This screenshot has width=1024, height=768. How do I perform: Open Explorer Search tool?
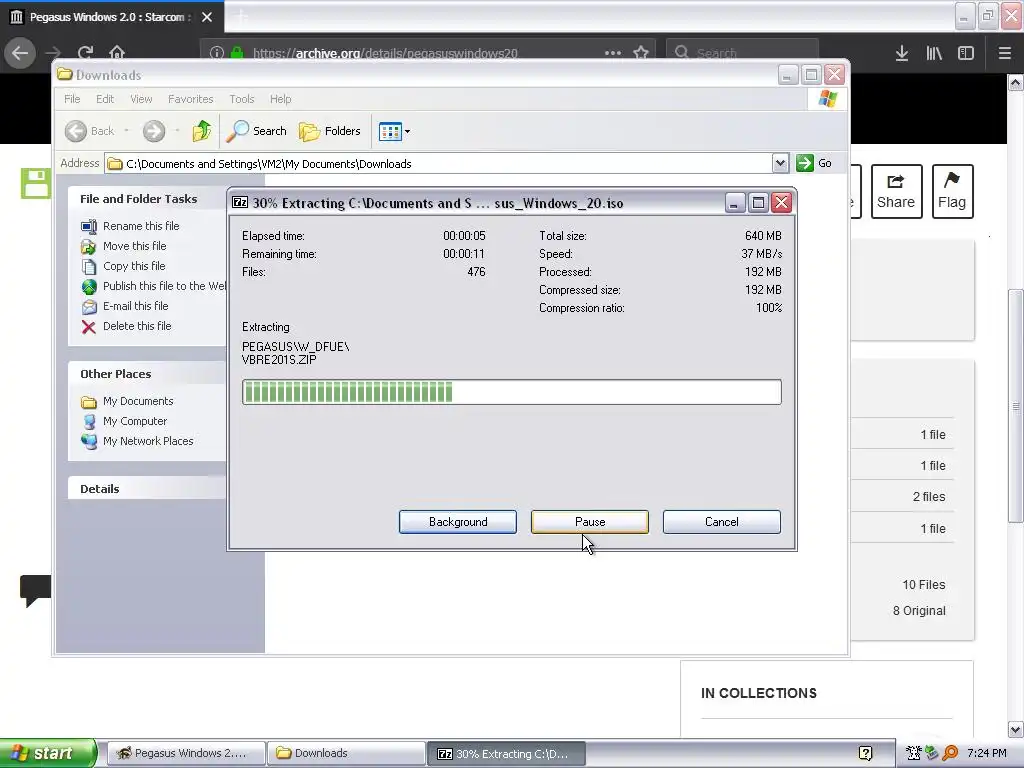[256, 131]
